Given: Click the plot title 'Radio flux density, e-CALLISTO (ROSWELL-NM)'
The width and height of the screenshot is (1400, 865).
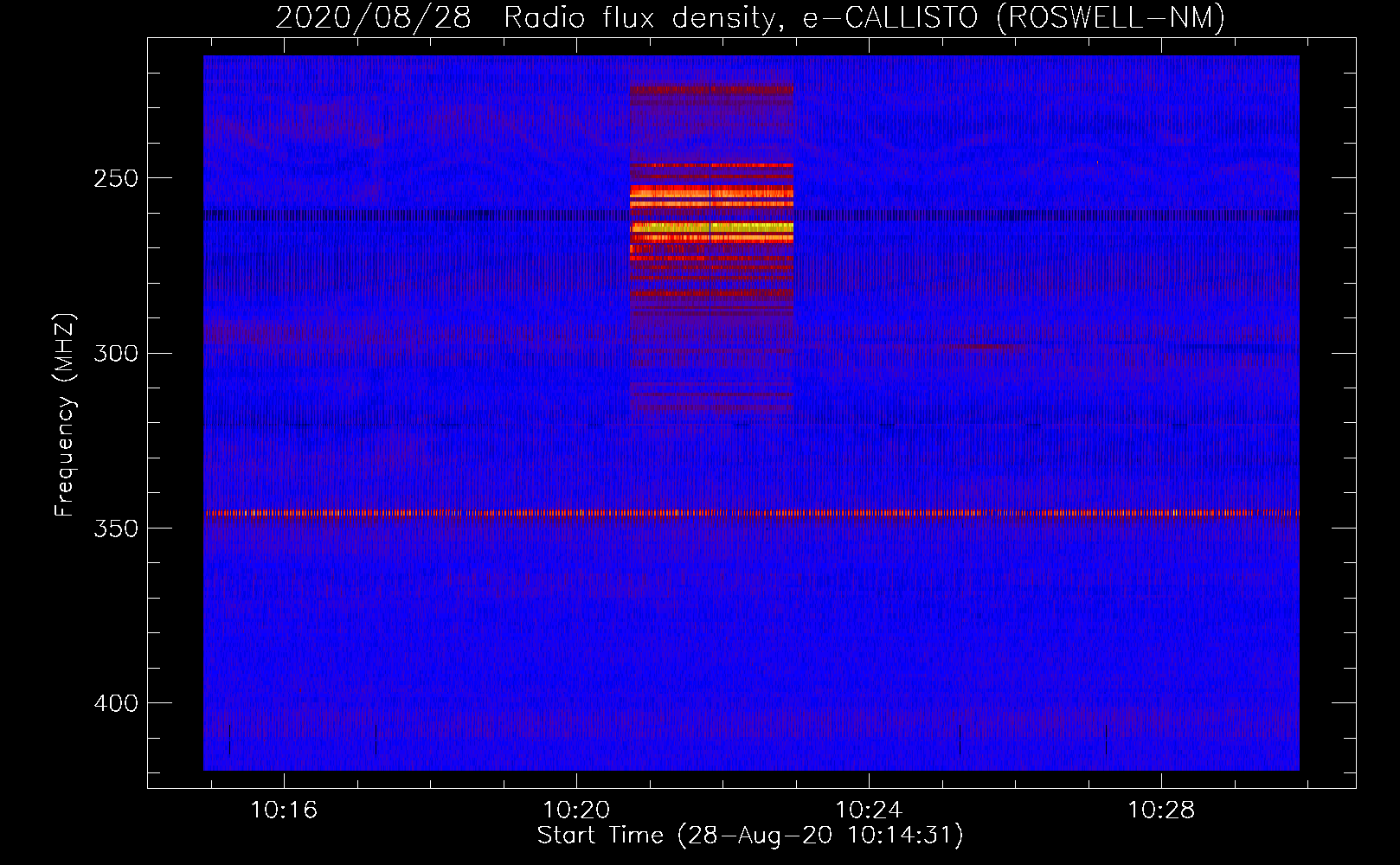Looking at the screenshot, I should click(864, 17).
